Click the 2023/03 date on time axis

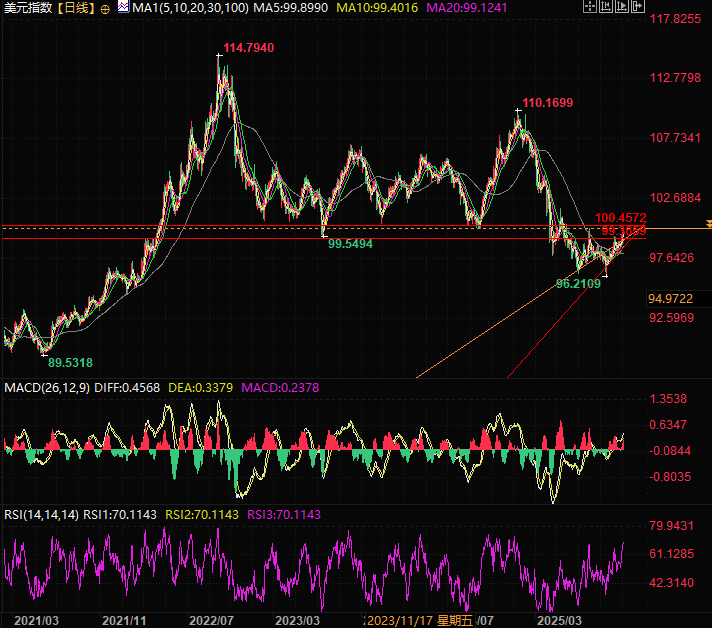point(297,621)
